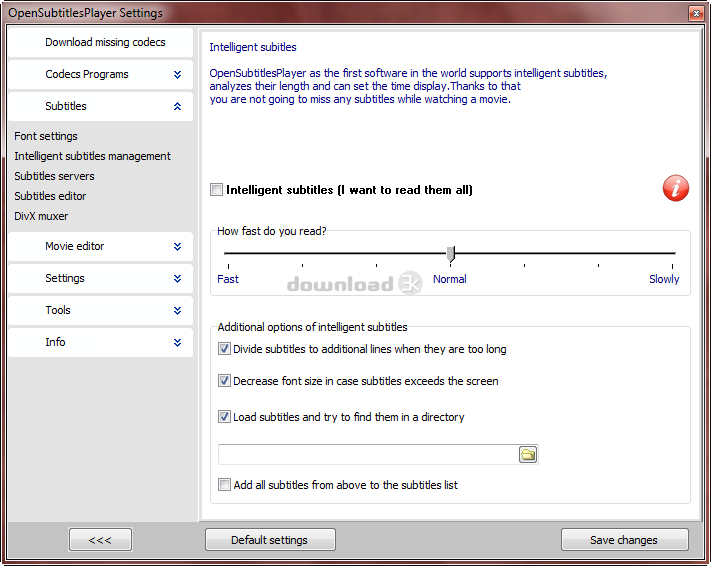Uncheck Decrease font size option
711x566 pixels.
tap(224, 381)
